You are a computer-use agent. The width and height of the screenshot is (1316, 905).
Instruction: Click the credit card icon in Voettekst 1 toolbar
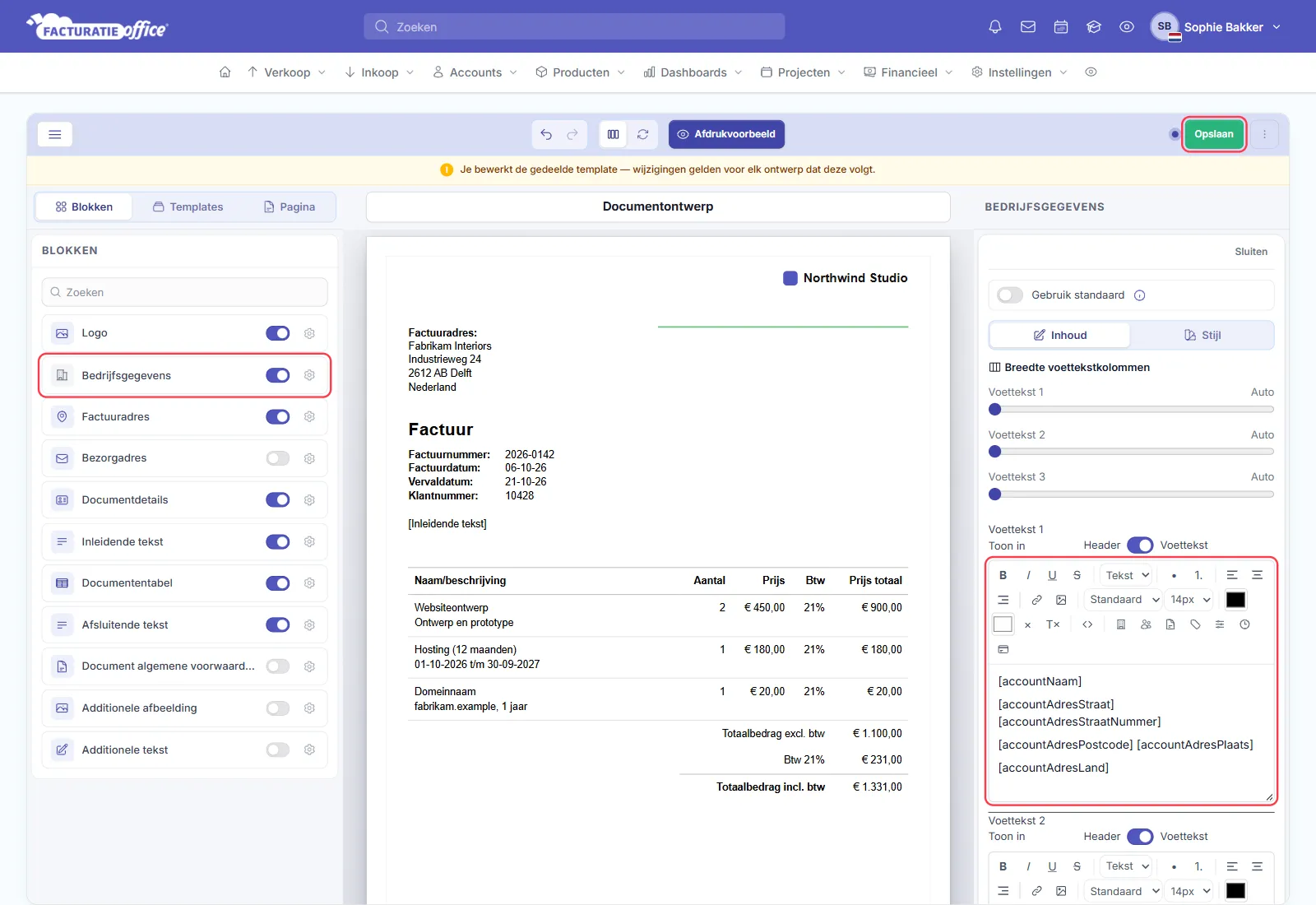(1003, 649)
